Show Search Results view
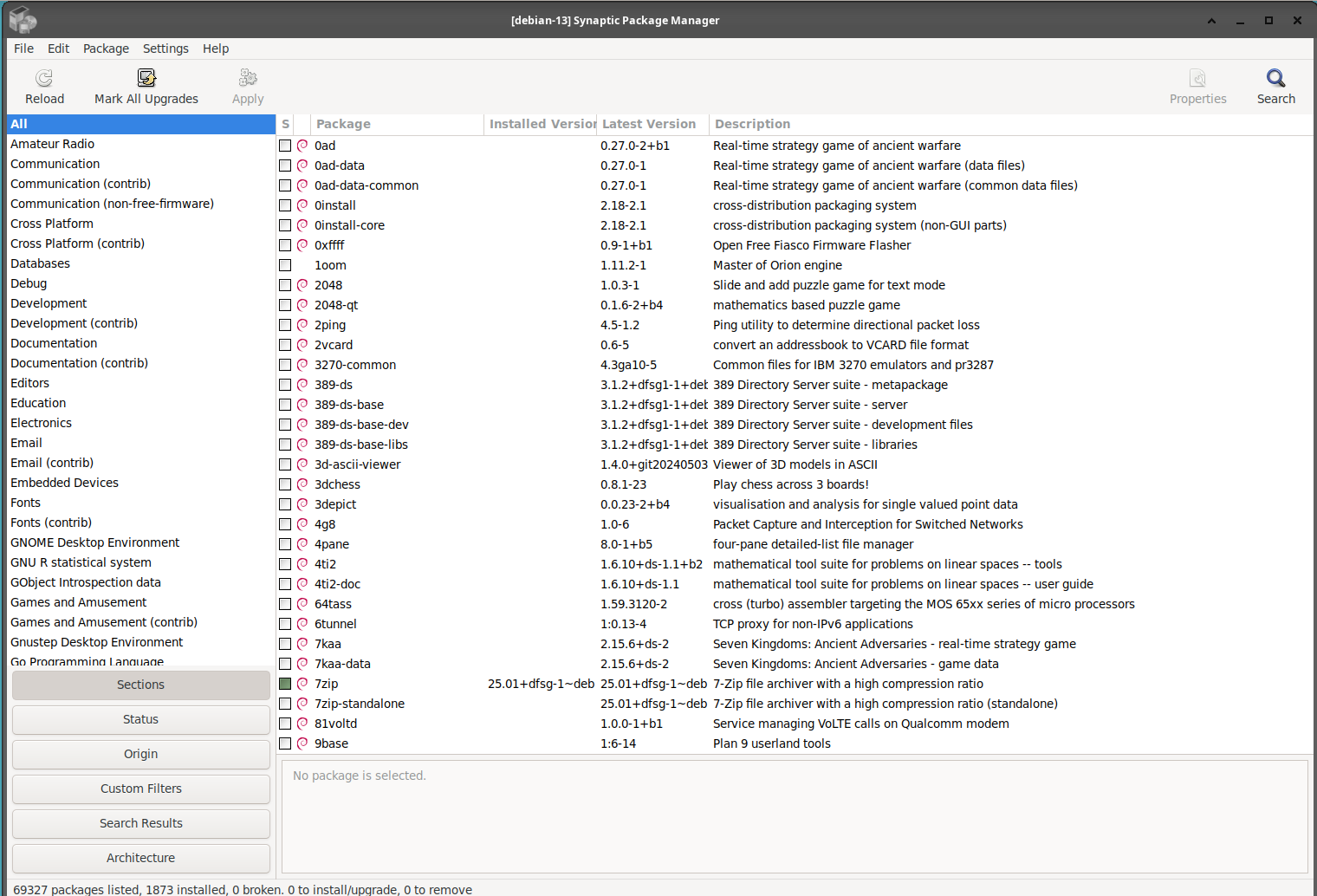This screenshot has width=1317, height=896. pyautogui.click(x=141, y=823)
